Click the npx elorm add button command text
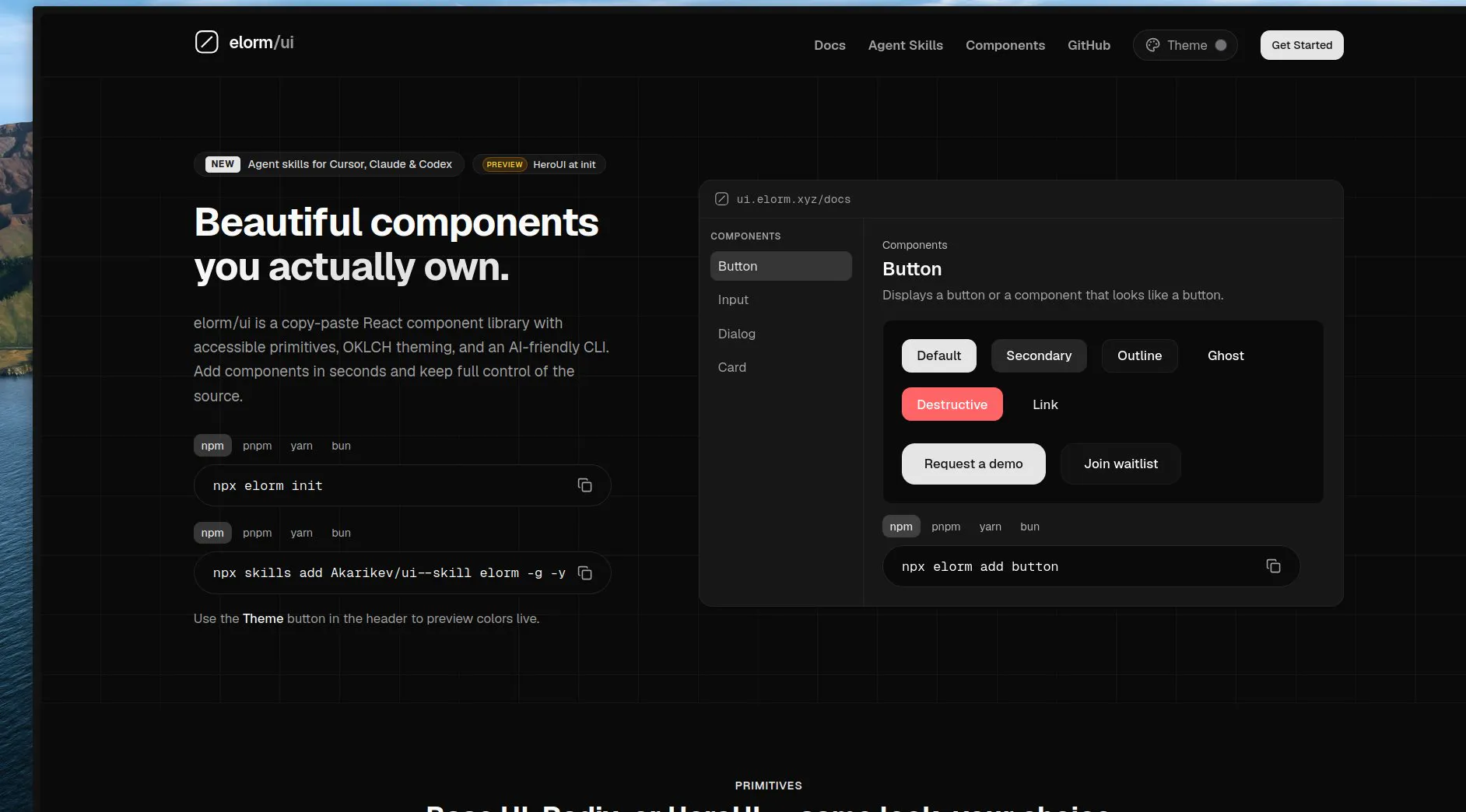This screenshot has height=812, width=1466. [x=980, y=566]
